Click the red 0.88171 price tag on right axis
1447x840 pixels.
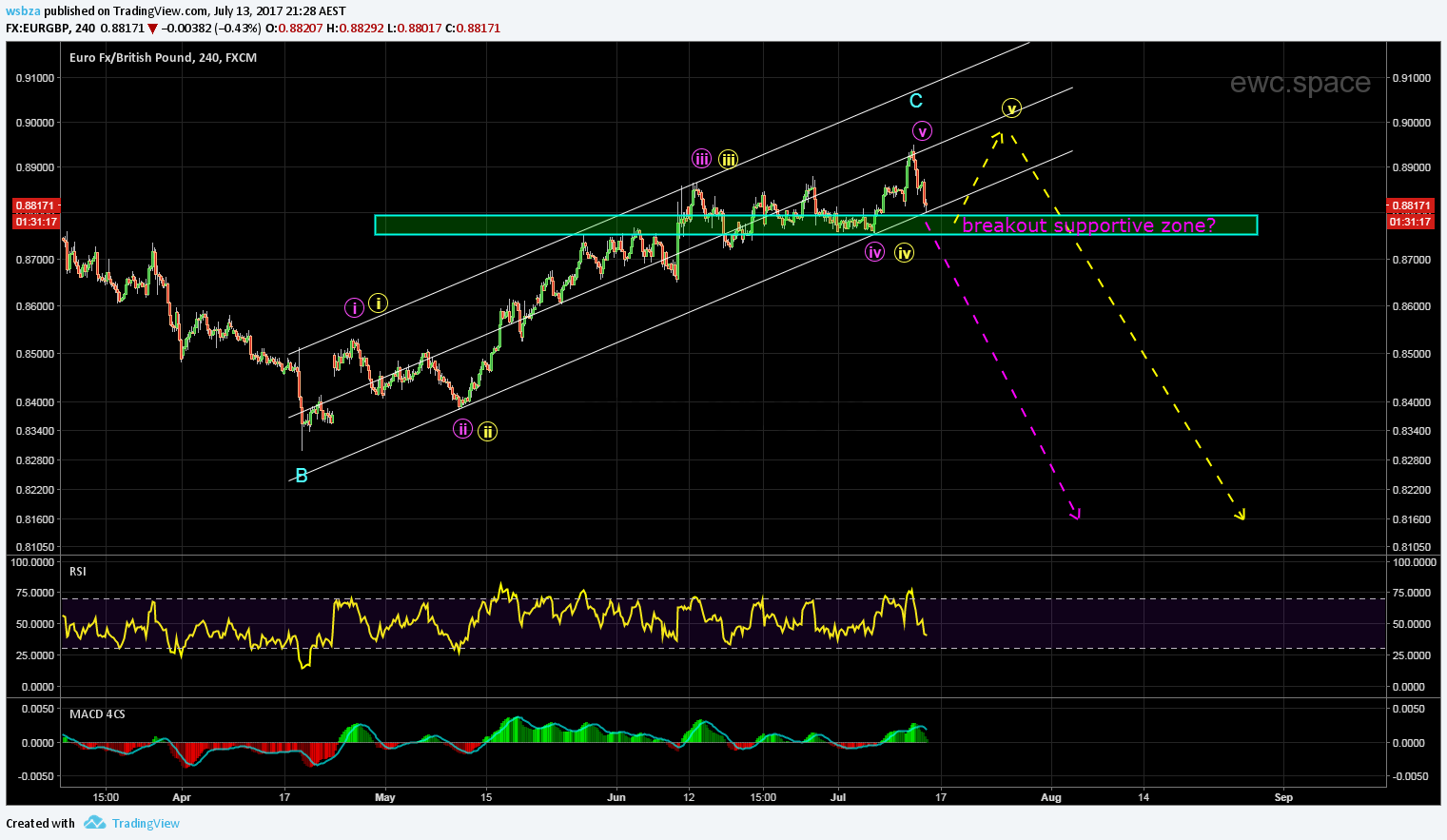tap(1410, 205)
